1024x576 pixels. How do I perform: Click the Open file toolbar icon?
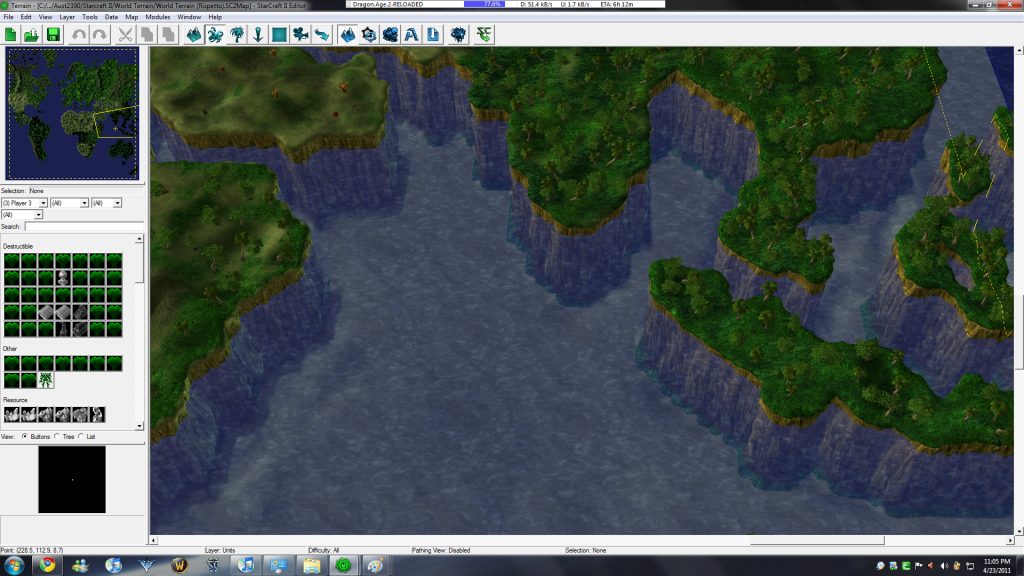[31, 35]
